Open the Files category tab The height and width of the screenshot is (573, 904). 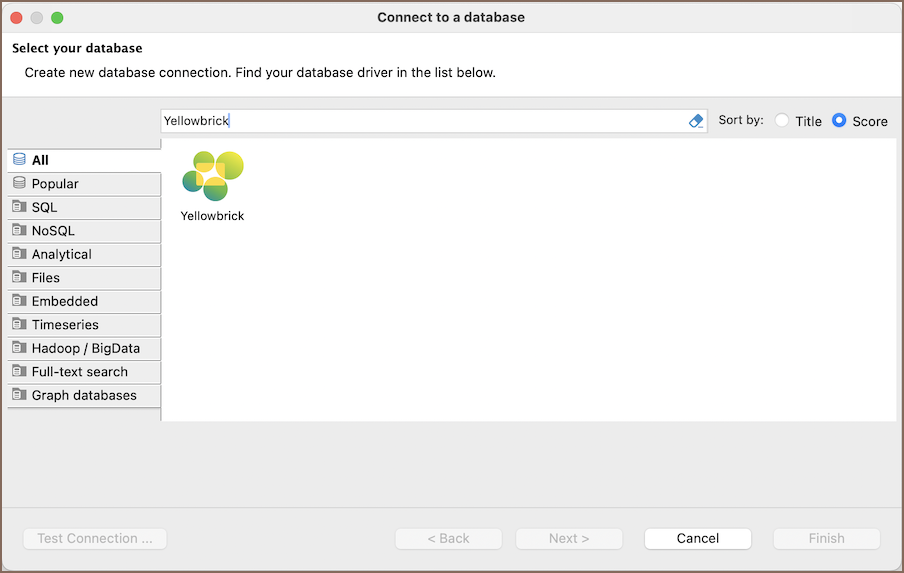tap(46, 278)
